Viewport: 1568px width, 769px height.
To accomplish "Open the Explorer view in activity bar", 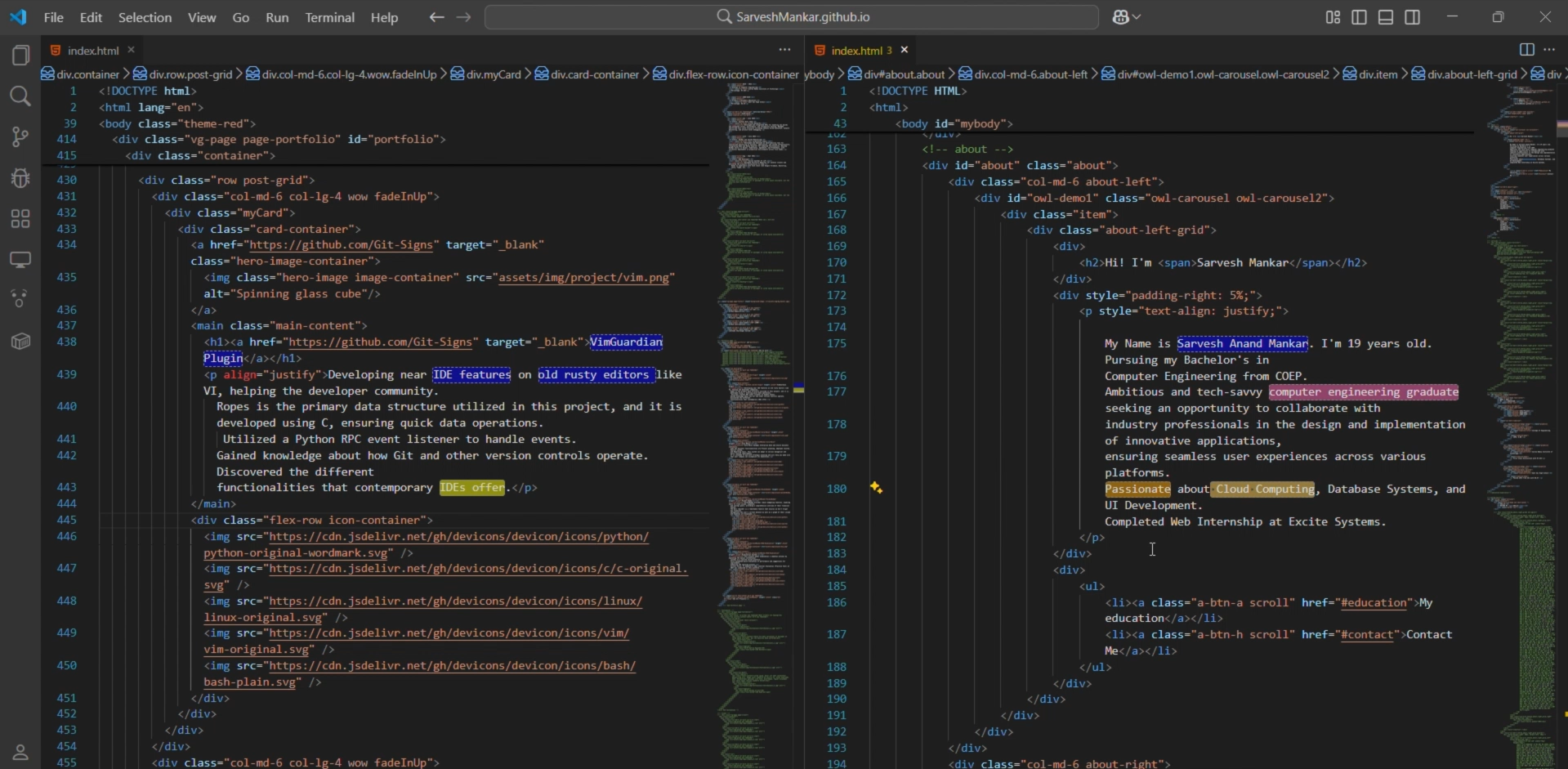I will [x=20, y=55].
